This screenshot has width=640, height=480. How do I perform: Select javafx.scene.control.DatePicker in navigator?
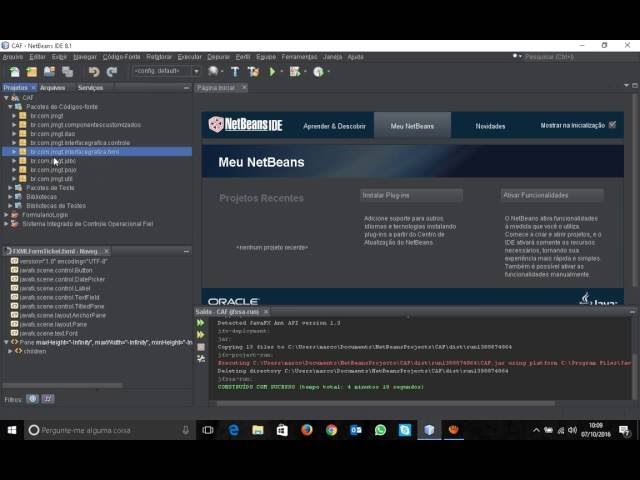pos(62,279)
